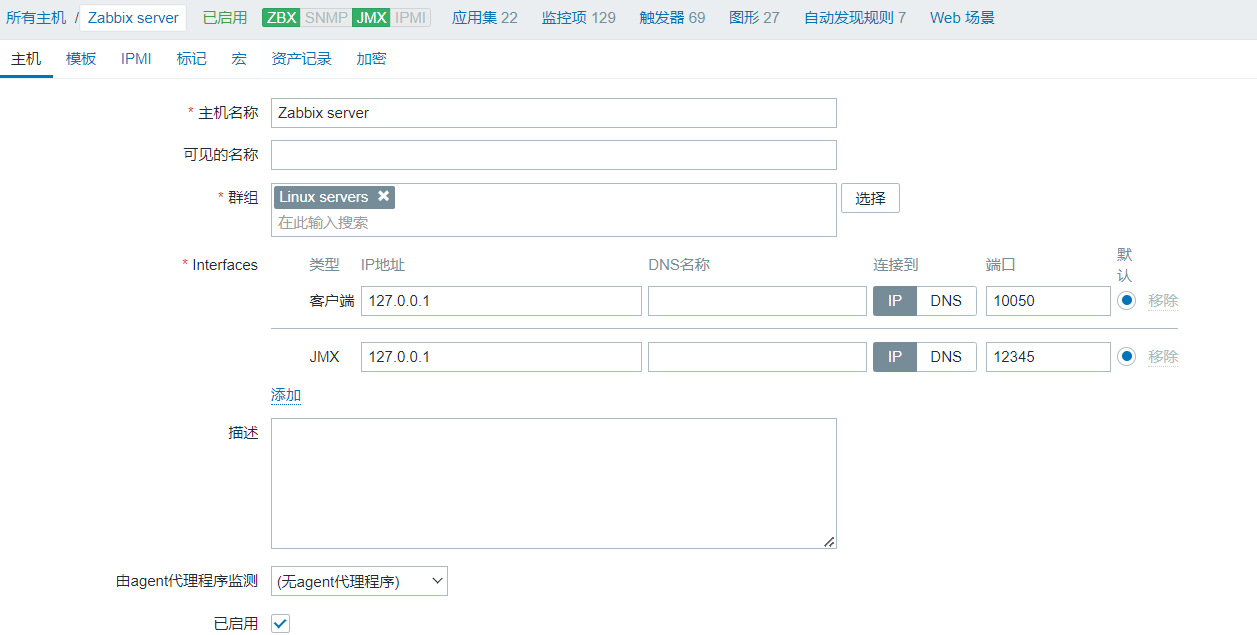The image size is (1257, 635).
Task: Set 客户端 interface connect to IP
Action: click(895, 301)
